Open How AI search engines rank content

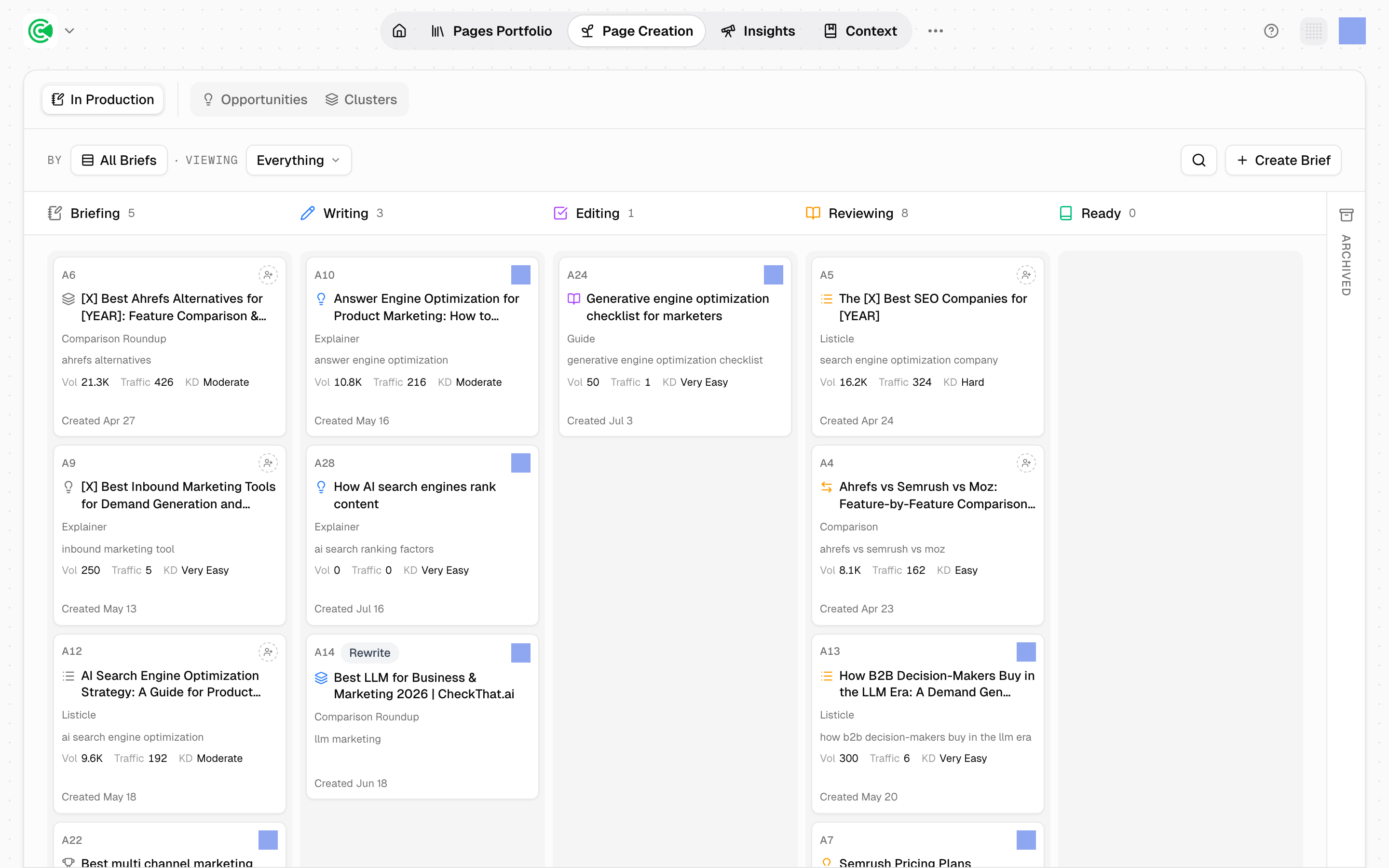click(x=414, y=495)
